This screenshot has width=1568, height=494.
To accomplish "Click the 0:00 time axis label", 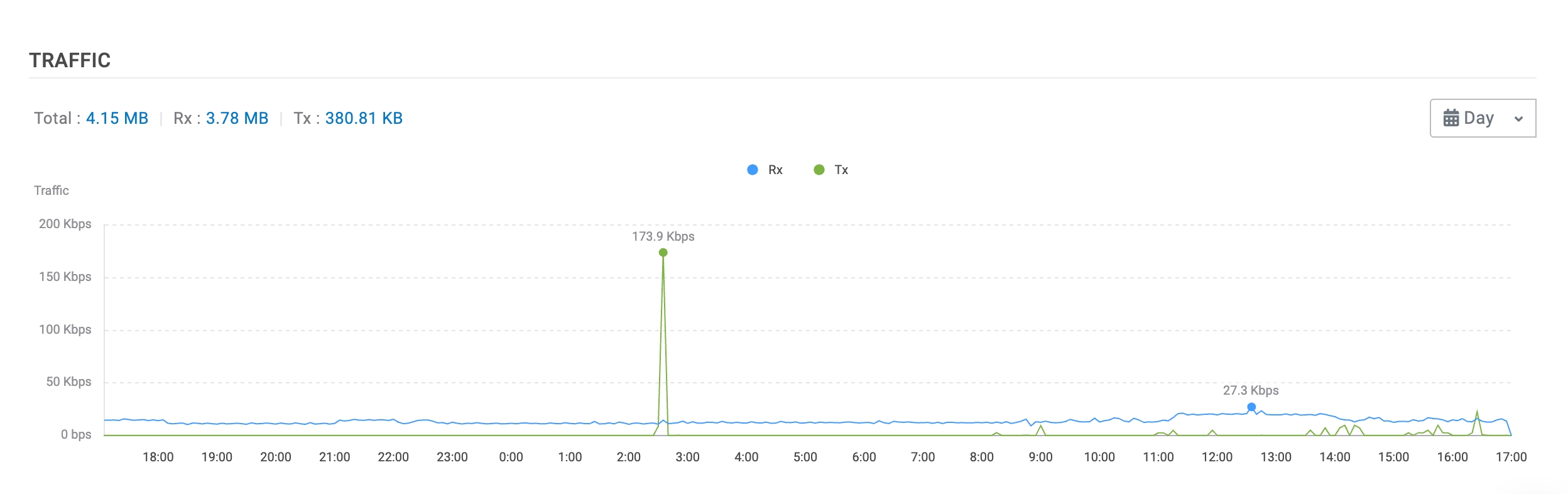I will click(x=511, y=457).
